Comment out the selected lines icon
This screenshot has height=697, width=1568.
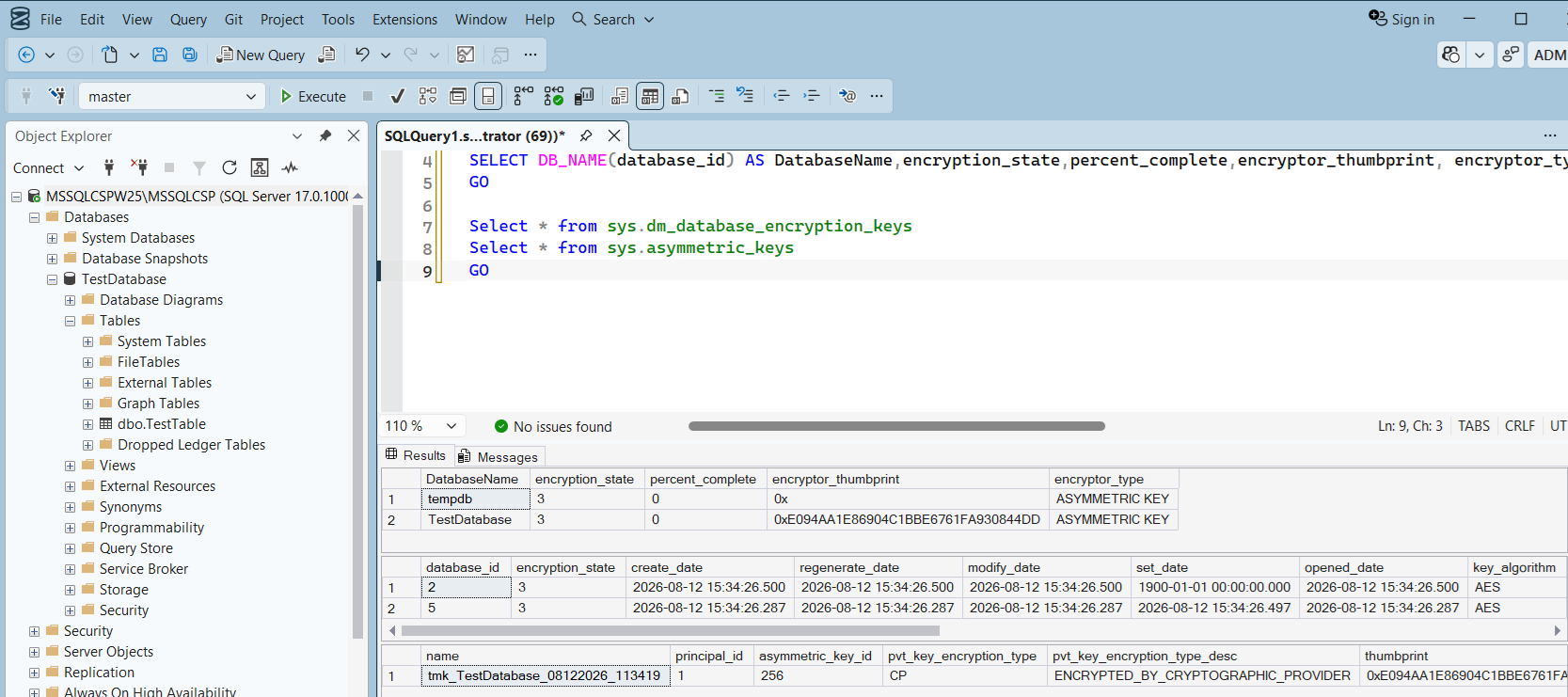717,96
